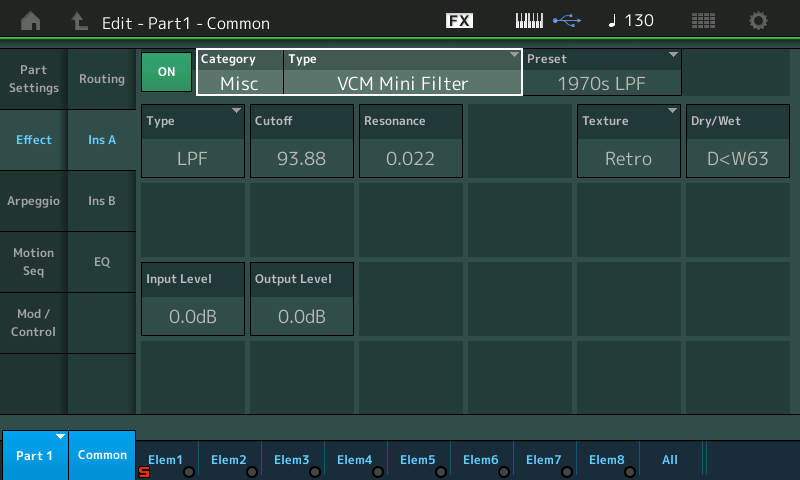This screenshot has height=480, width=800.
Task: Select the Cutoff value 93.88
Action: (301, 141)
